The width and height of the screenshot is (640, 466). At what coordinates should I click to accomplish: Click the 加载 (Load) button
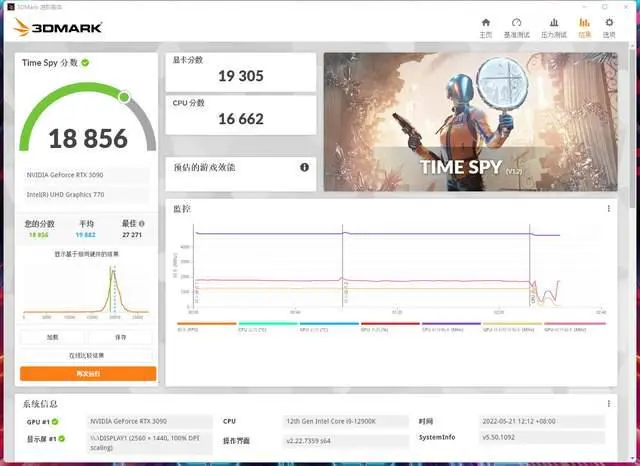53,337
